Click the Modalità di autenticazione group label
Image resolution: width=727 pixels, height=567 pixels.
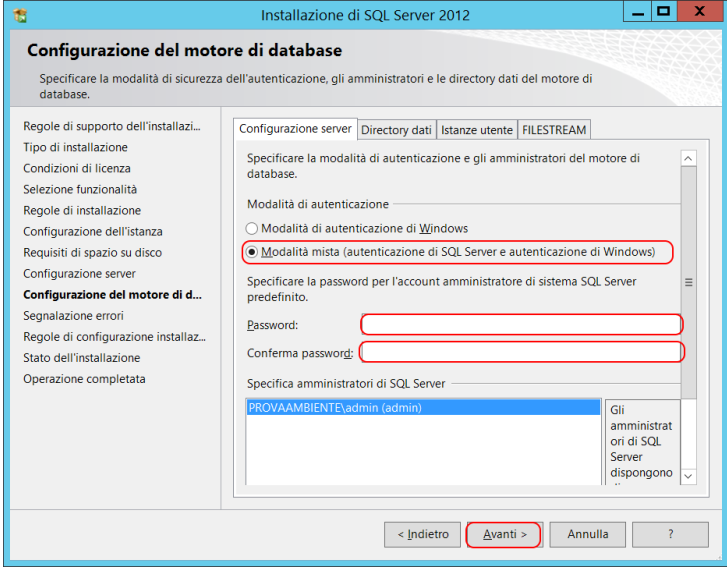318,204
